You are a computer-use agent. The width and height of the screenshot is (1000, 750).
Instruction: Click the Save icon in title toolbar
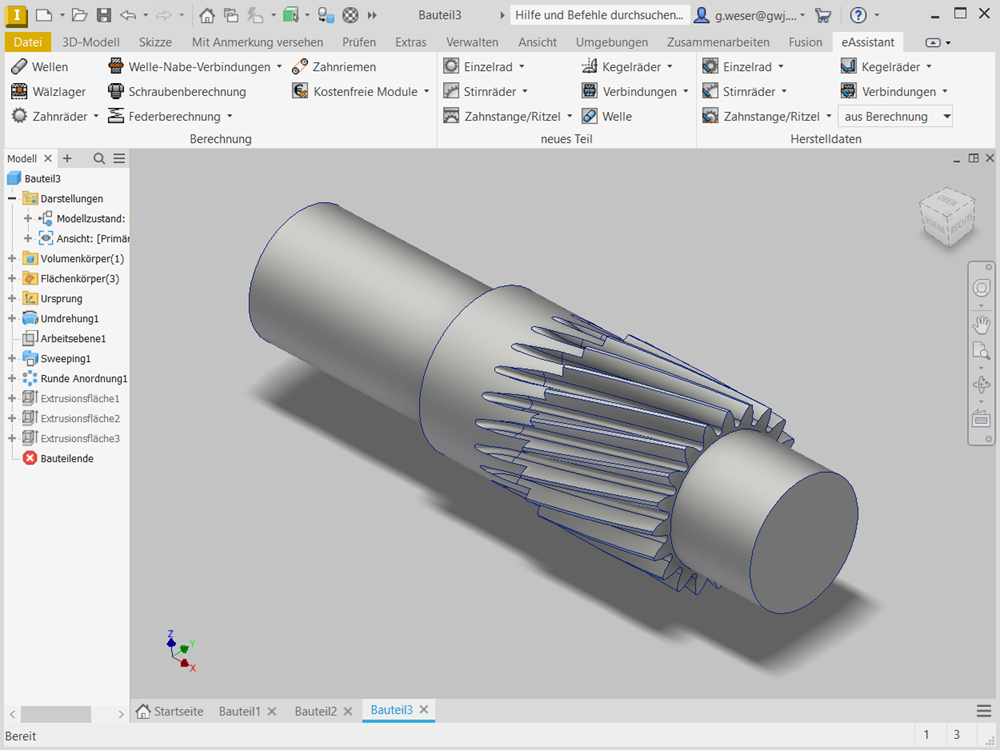point(104,15)
